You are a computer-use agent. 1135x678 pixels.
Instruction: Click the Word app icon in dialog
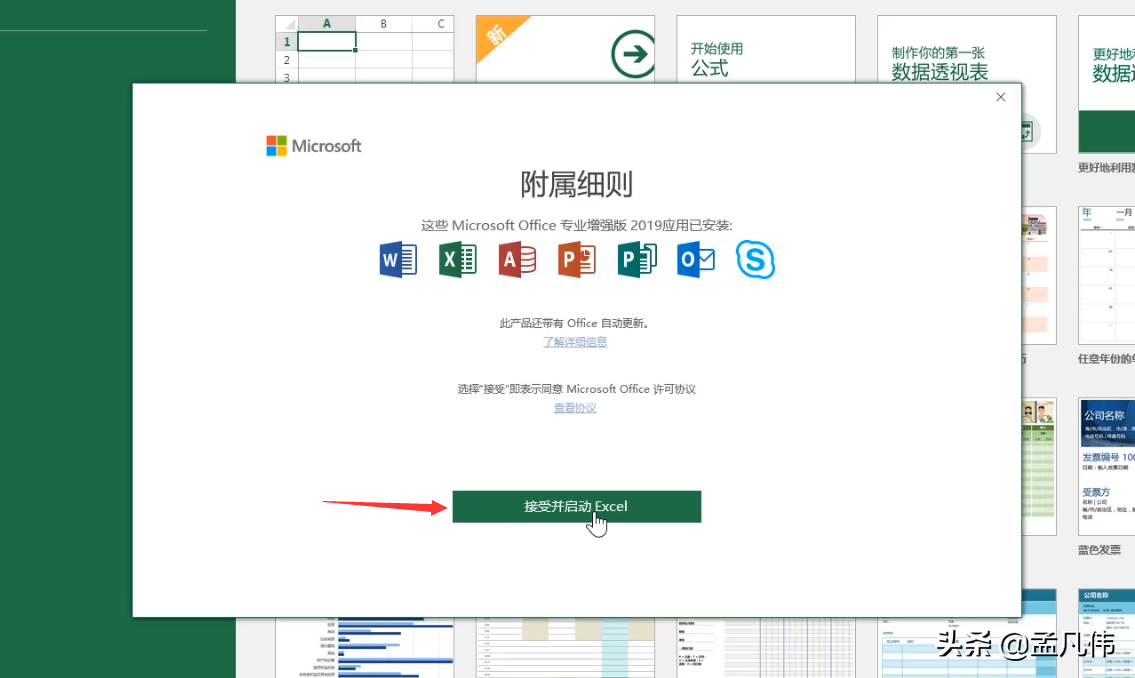coord(398,260)
